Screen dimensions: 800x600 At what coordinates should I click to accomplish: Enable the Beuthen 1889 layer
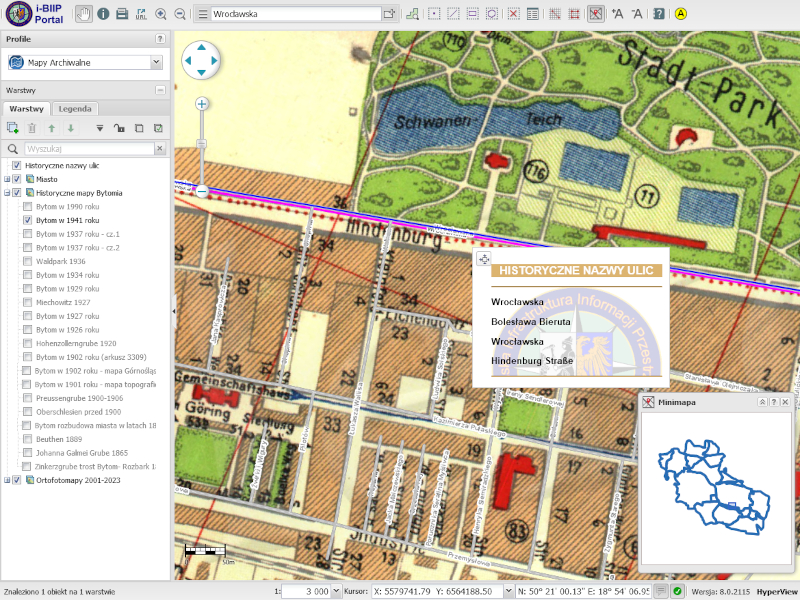tap(28, 439)
